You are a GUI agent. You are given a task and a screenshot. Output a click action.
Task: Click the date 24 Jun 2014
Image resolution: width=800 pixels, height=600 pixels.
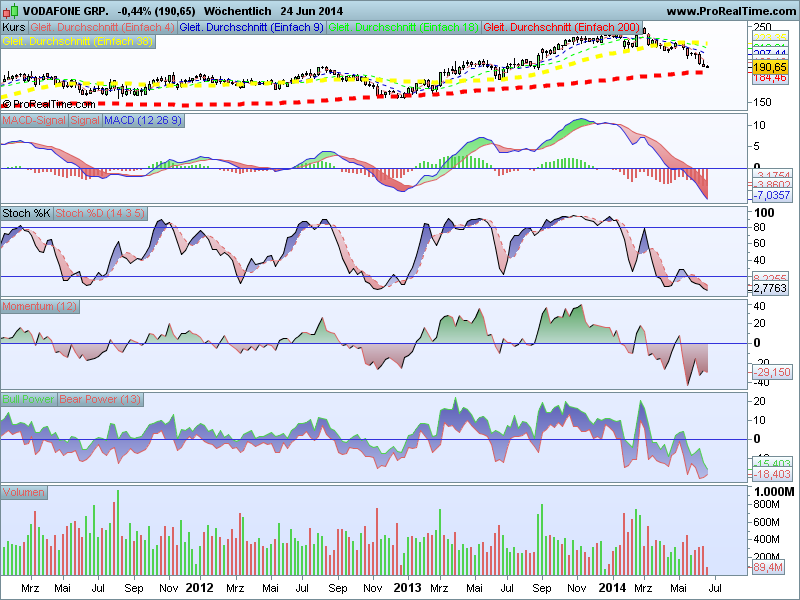(312, 11)
